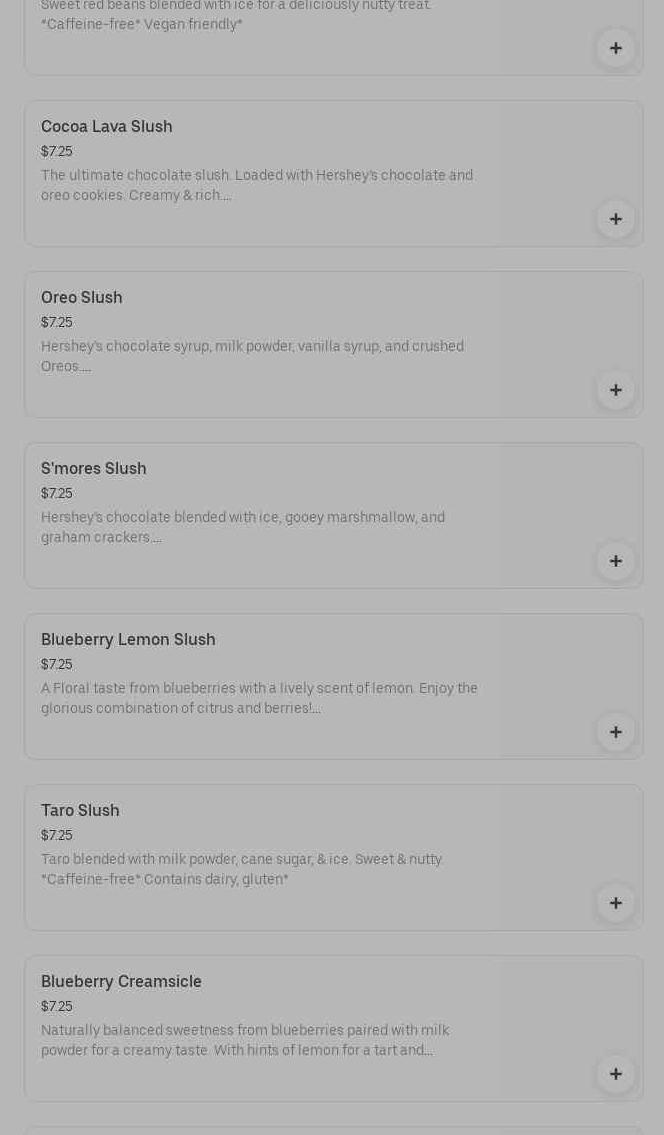Open the Cocoa Lava Slush item title
Image resolution: width=664 pixels, height=1135 pixels.
point(107,127)
